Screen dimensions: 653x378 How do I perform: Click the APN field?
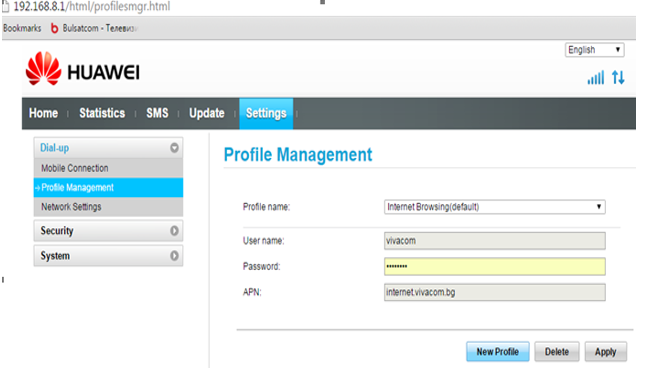pos(495,292)
